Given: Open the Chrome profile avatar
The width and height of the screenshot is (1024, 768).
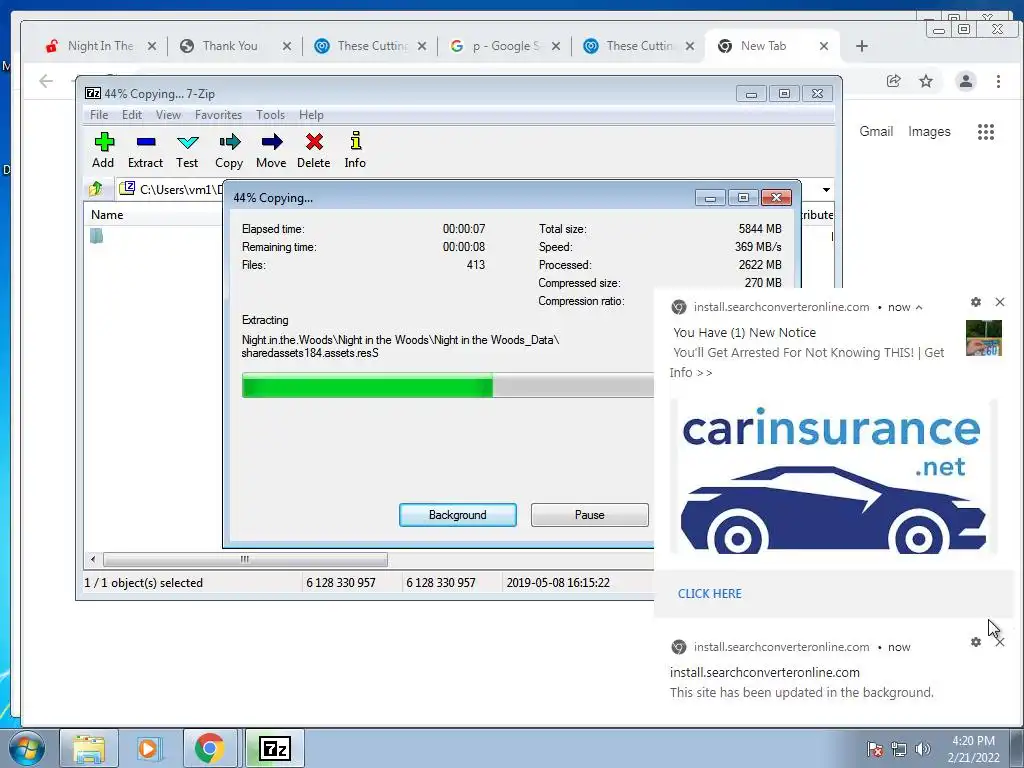Looking at the screenshot, I should [966, 81].
